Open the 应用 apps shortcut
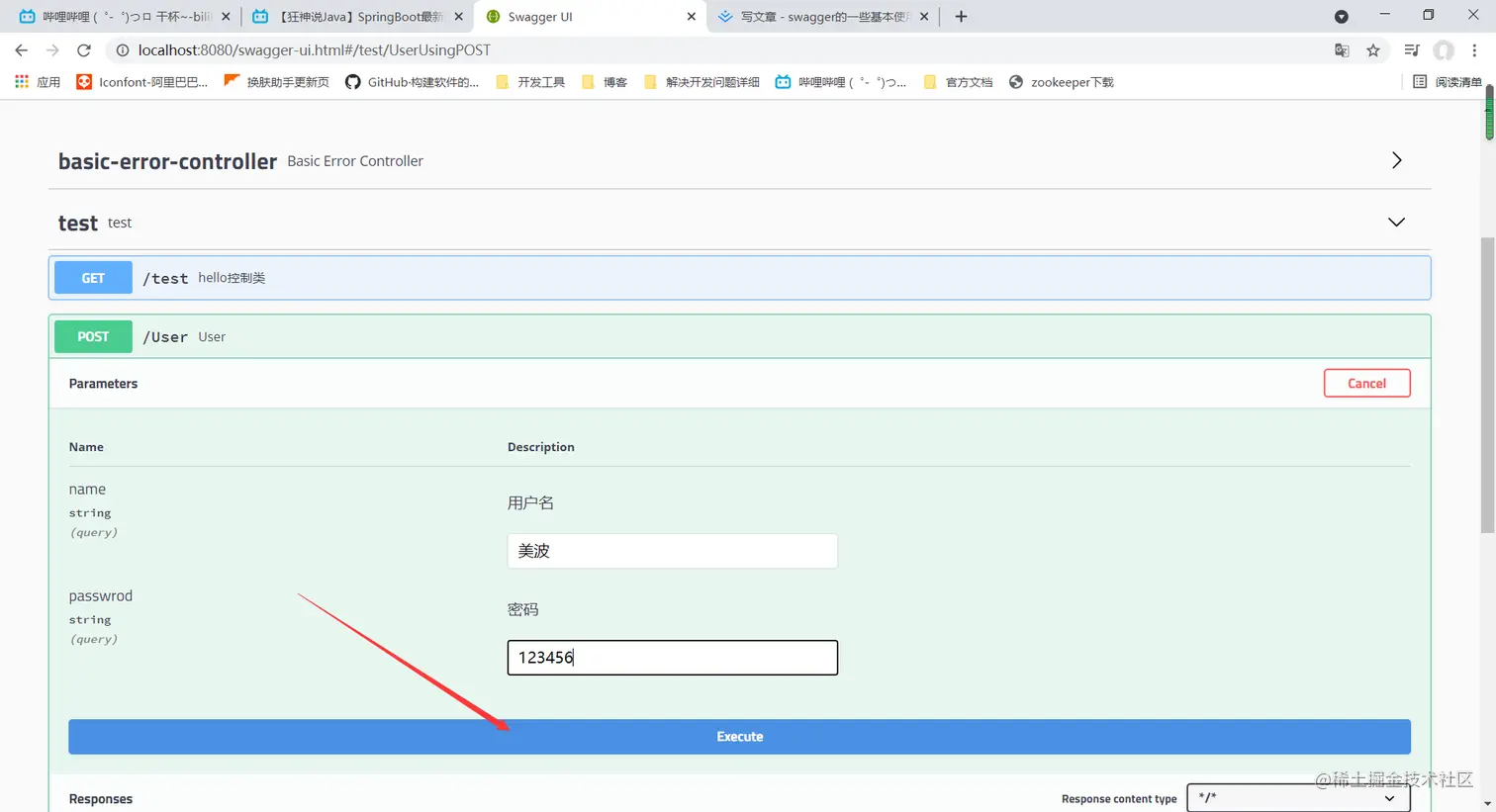 point(38,82)
